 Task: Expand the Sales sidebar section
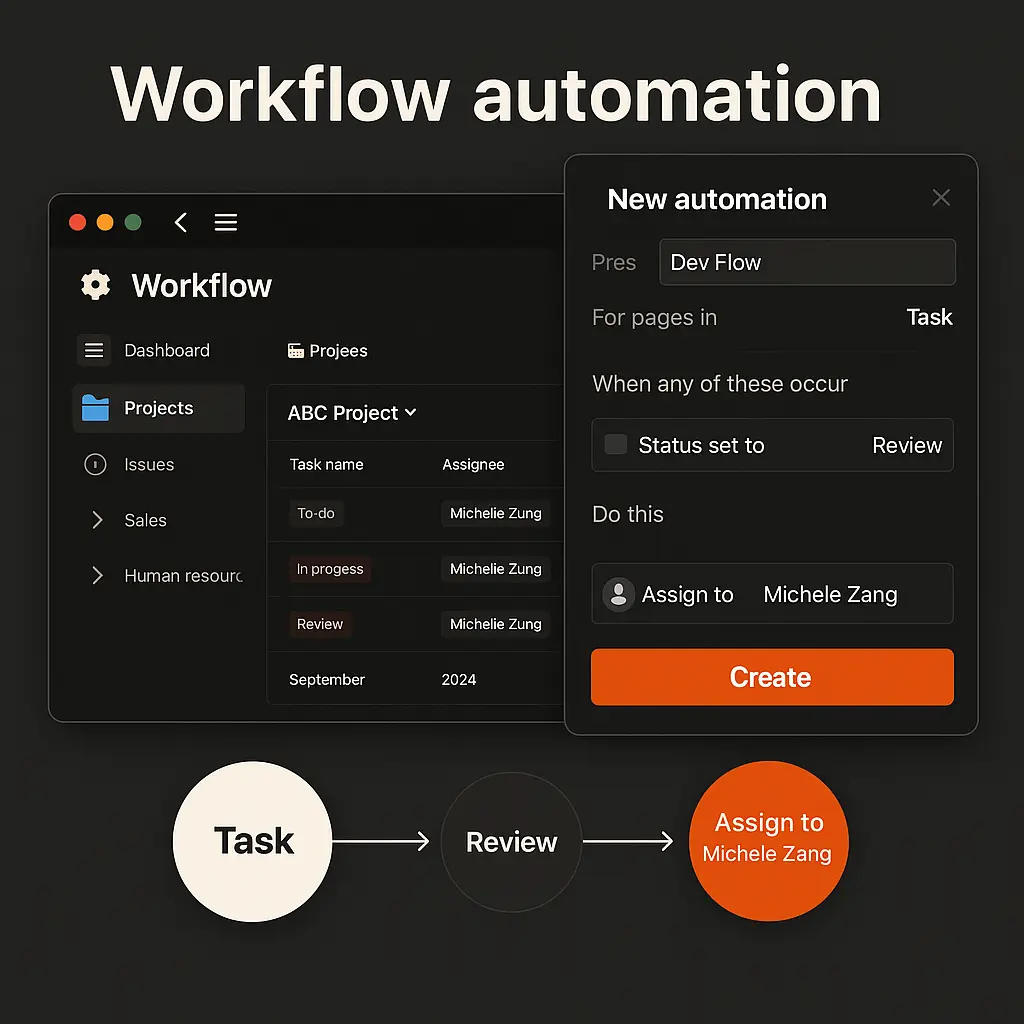tap(97, 520)
